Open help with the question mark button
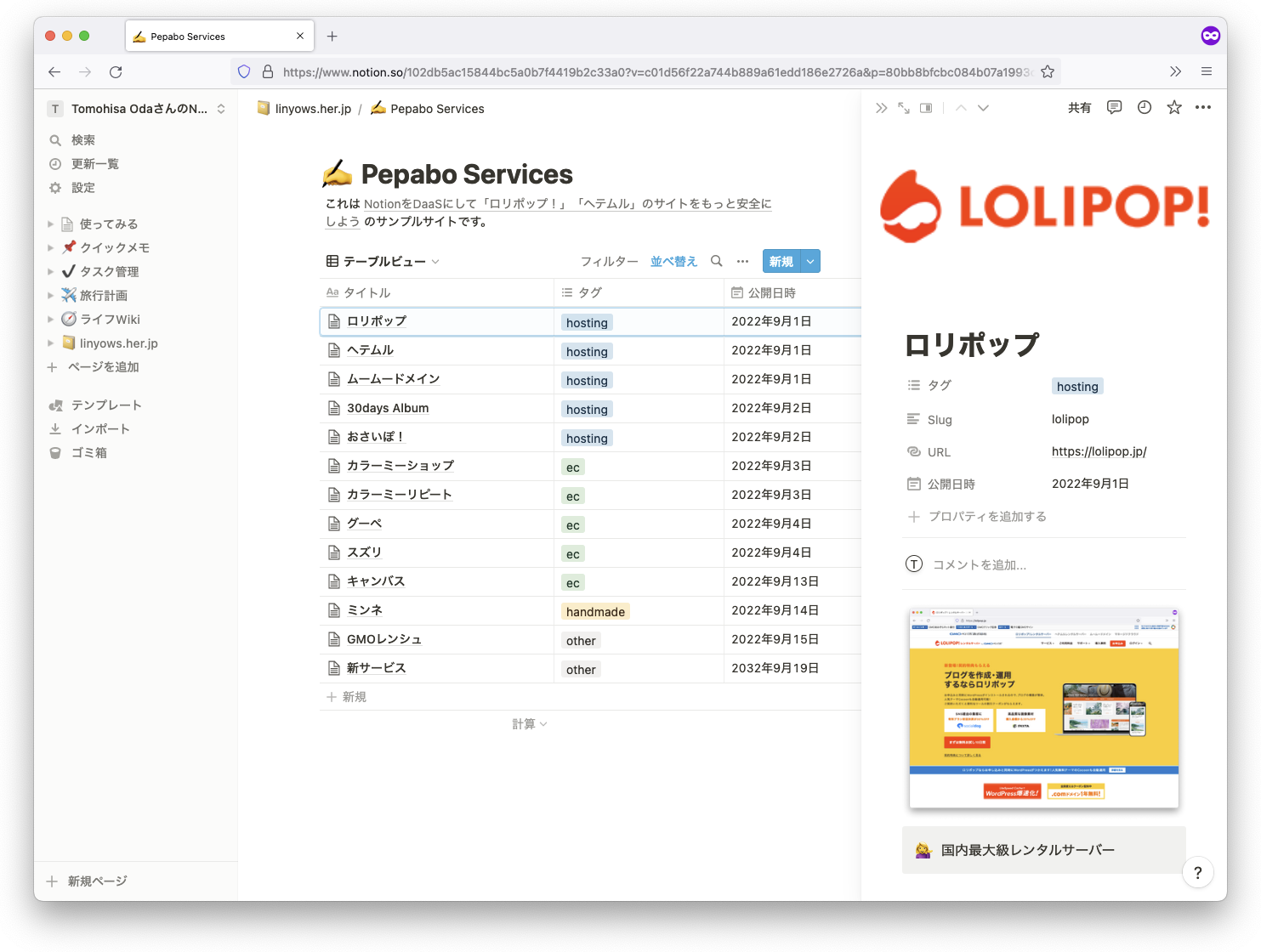Image resolution: width=1261 pixels, height=952 pixels. coord(1198,873)
